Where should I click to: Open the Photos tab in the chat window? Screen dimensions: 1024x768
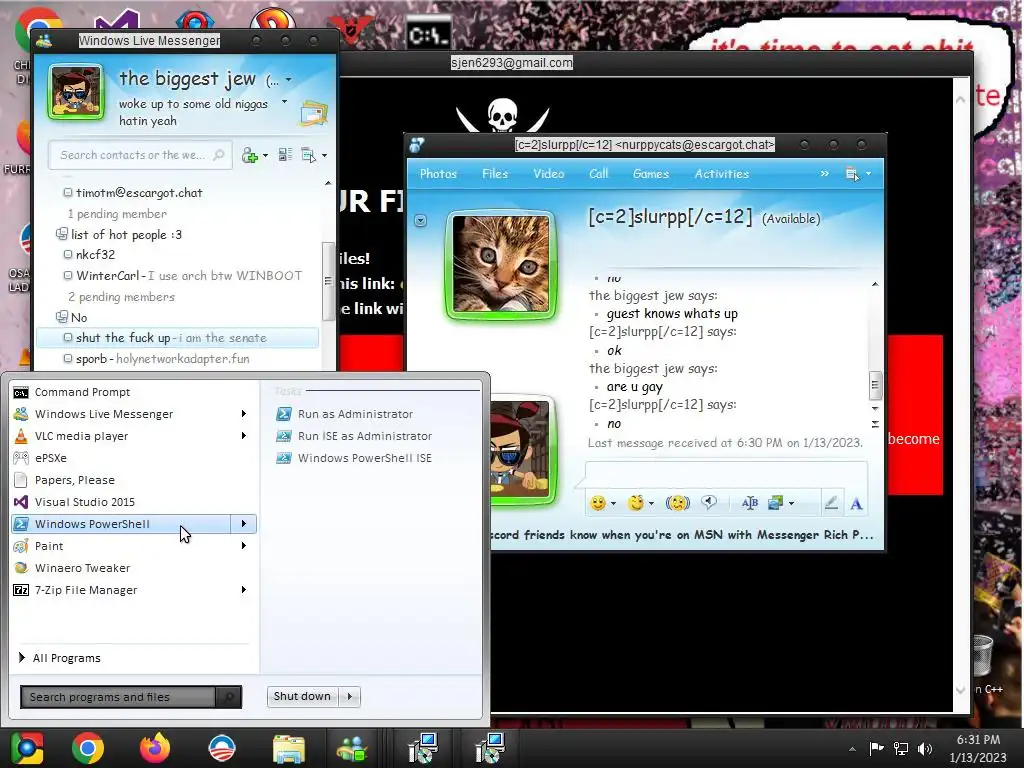pyautogui.click(x=438, y=174)
